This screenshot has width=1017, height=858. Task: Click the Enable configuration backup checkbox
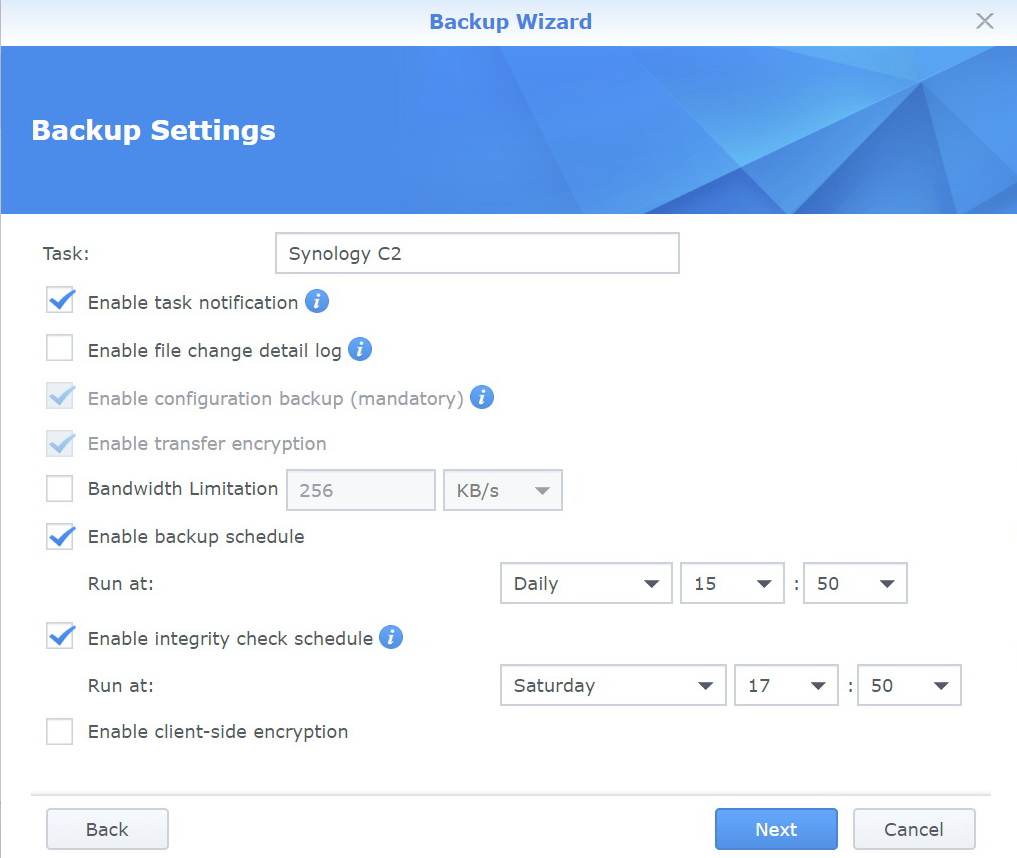tap(60, 396)
